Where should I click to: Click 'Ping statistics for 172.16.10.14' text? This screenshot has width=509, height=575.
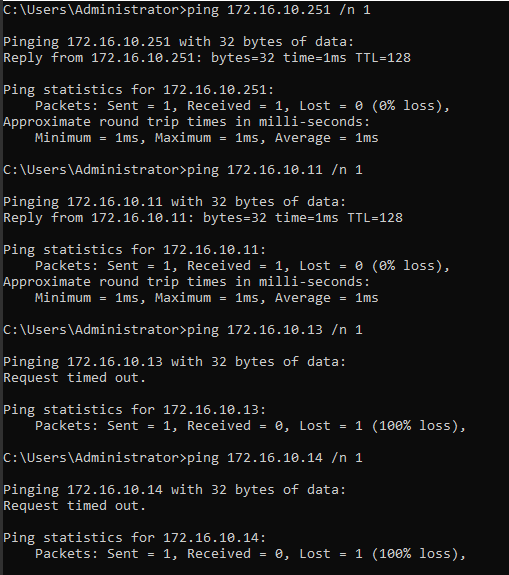pos(135,538)
